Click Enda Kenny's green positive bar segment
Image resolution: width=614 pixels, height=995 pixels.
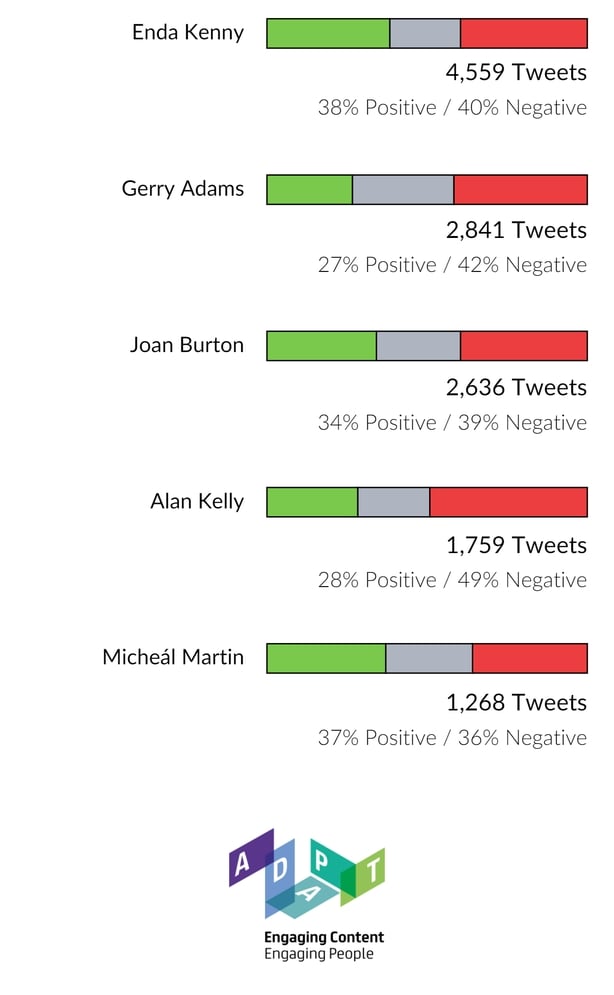[x=328, y=33]
